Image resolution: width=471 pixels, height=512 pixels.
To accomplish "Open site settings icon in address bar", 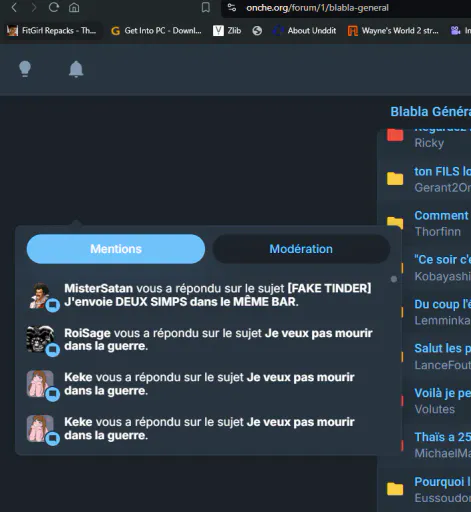I will coord(232,7).
